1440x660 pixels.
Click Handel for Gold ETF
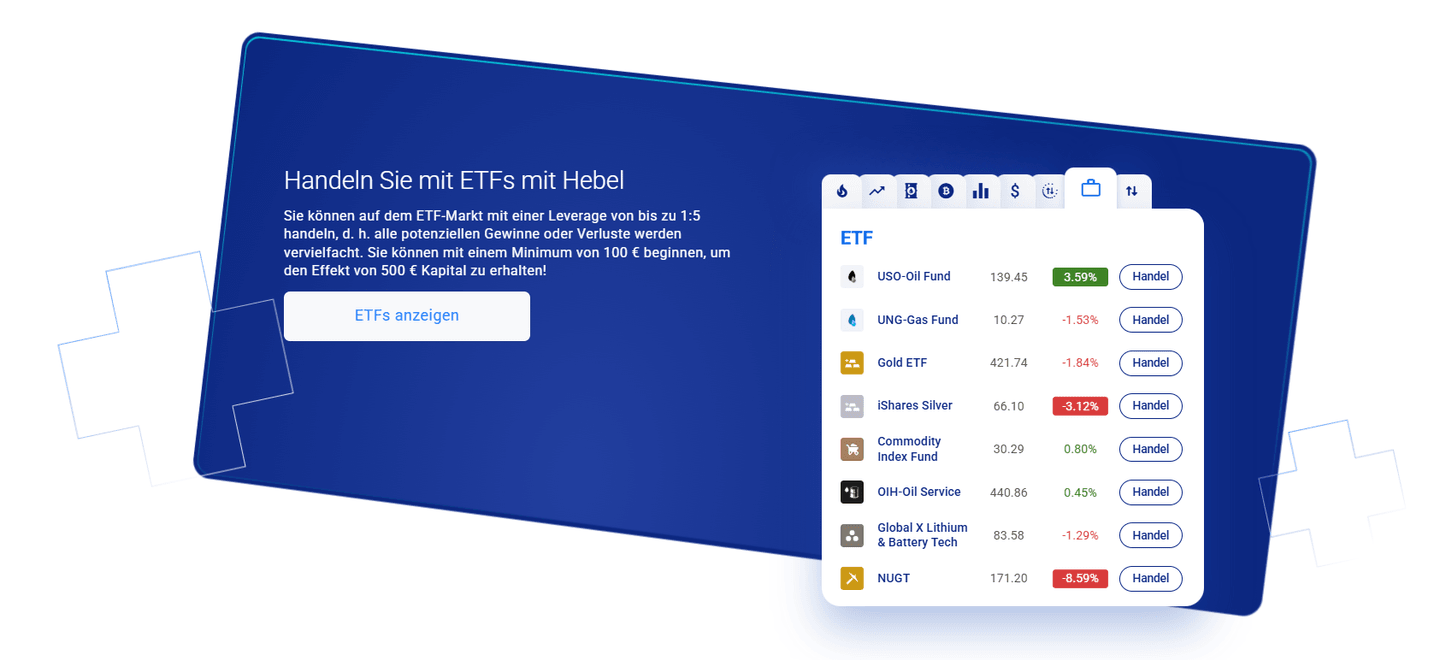click(x=1151, y=363)
